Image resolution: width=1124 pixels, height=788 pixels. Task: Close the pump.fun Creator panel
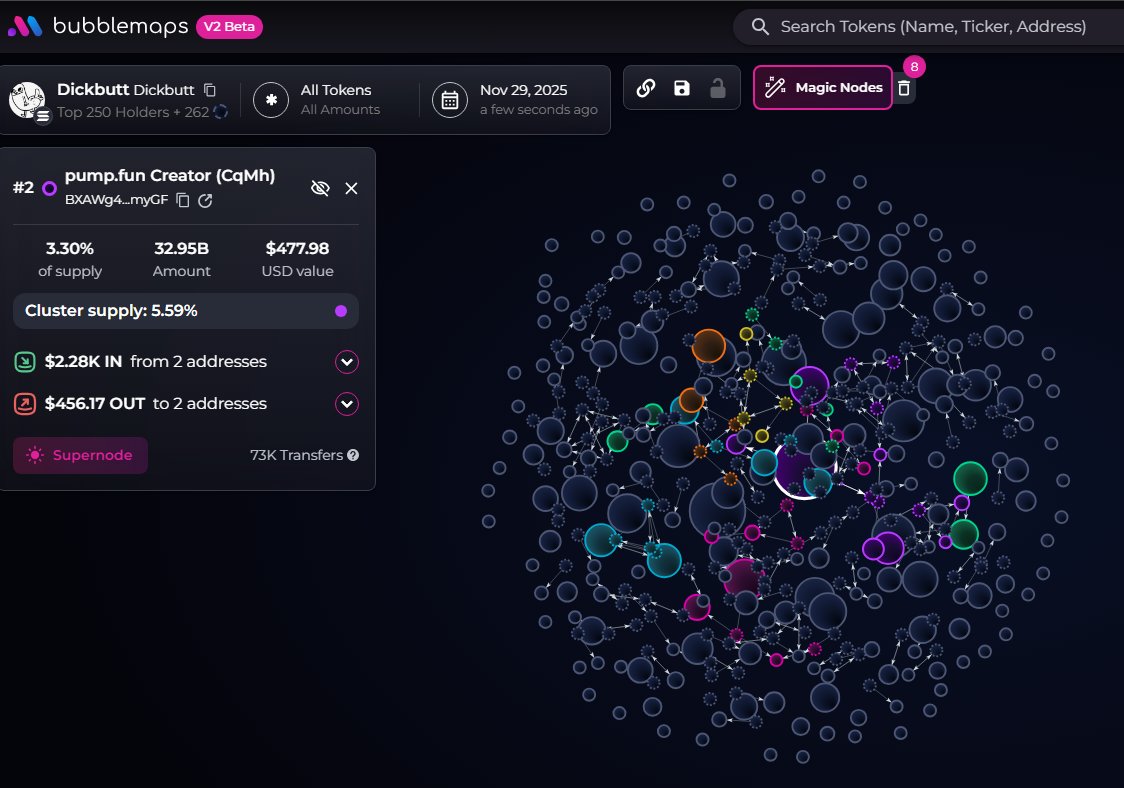[x=351, y=188]
